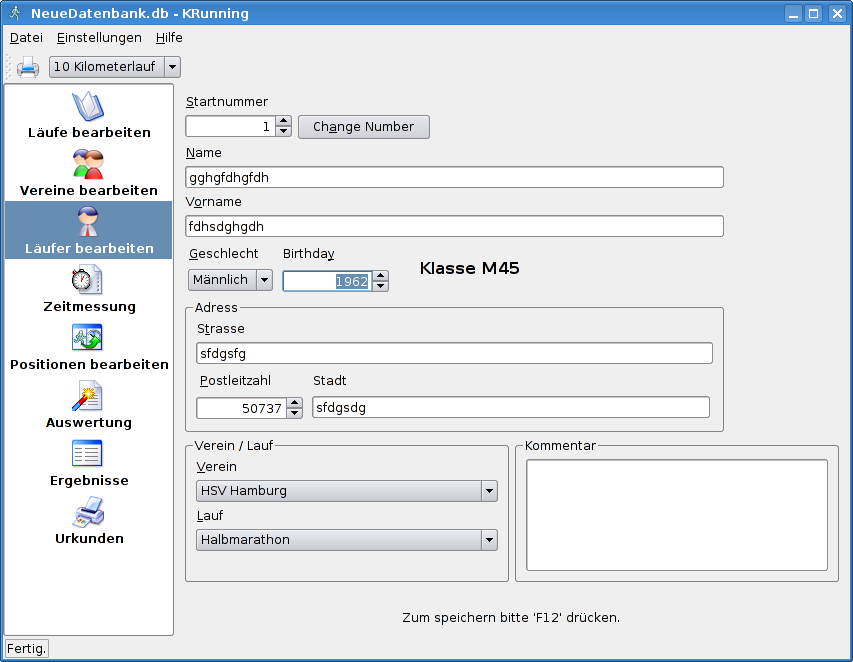
Task: Decrease the Birthday year
Action: tap(381, 286)
